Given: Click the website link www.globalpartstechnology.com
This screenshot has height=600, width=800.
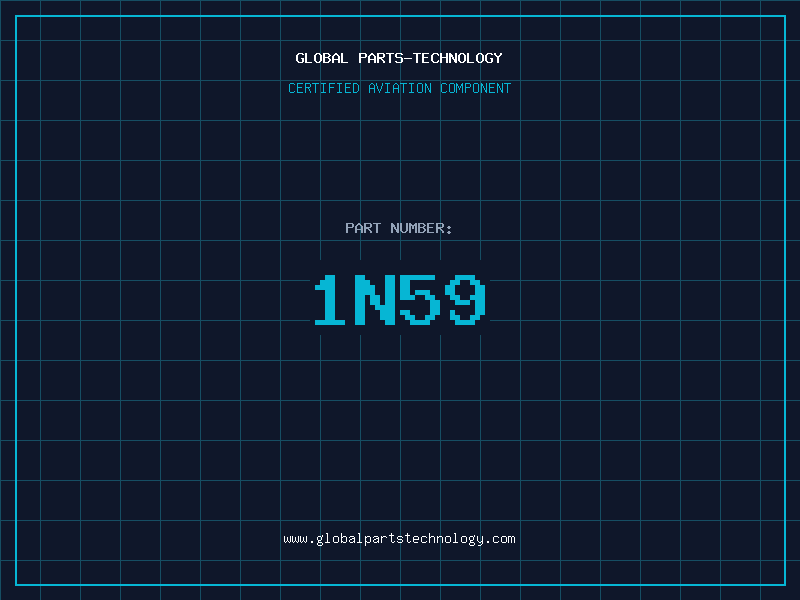Looking at the screenshot, I should pyautogui.click(x=399, y=539).
